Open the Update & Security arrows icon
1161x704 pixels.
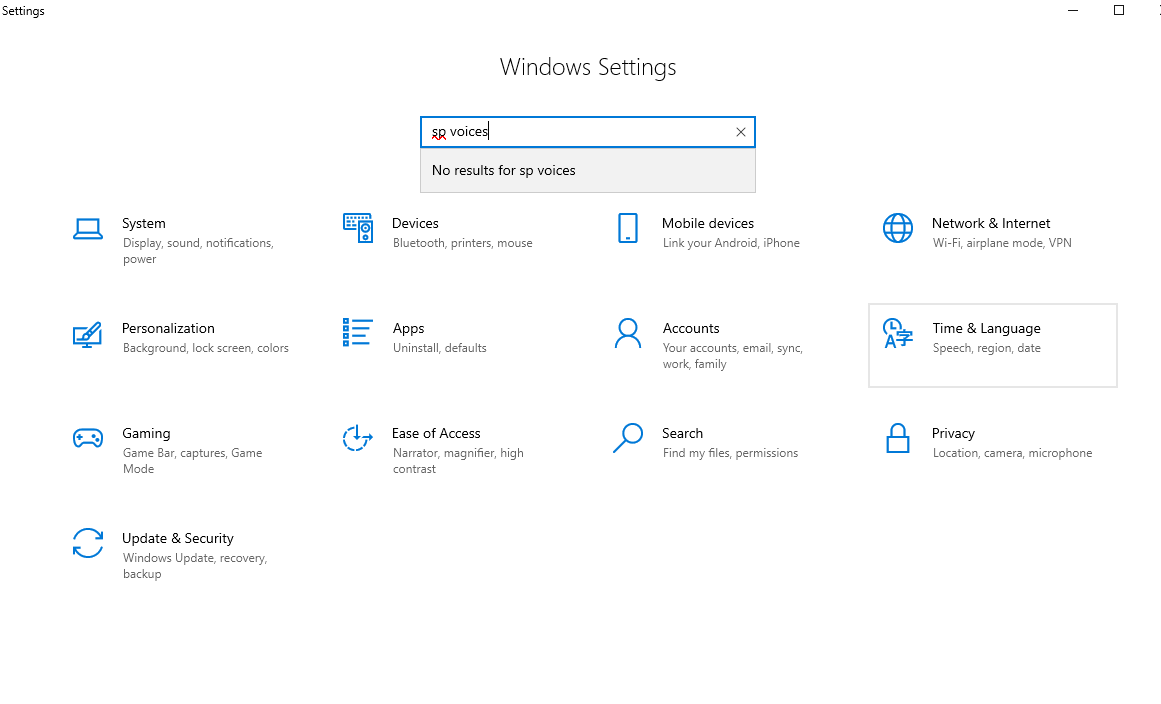click(87, 543)
